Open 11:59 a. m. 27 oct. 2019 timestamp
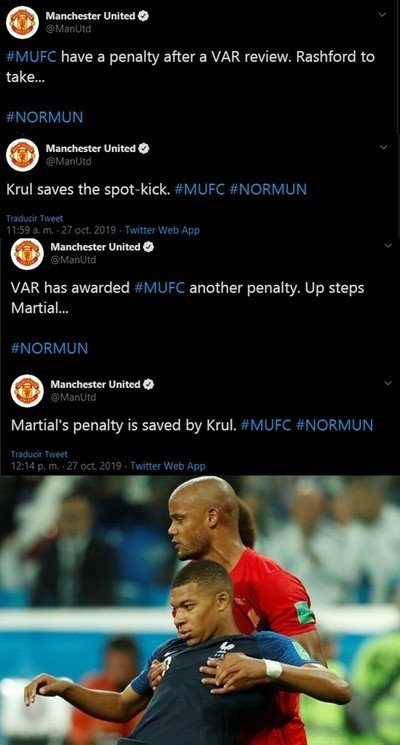400x745 pixels. (61, 230)
